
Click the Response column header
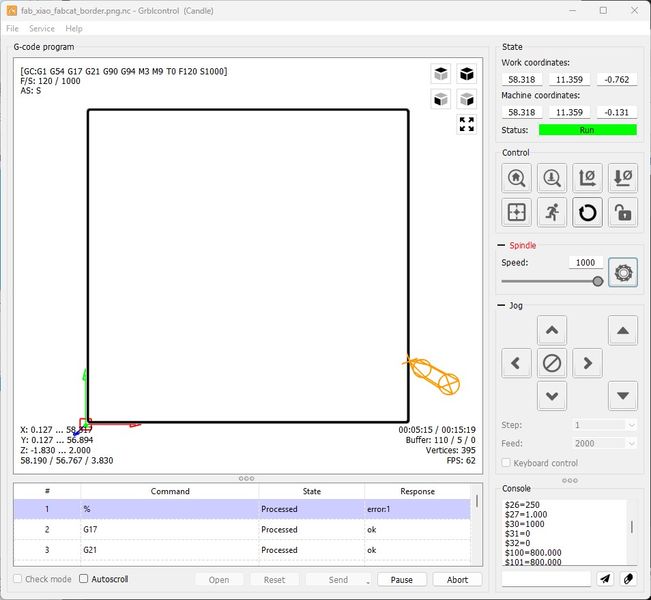(x=417, y=491)
